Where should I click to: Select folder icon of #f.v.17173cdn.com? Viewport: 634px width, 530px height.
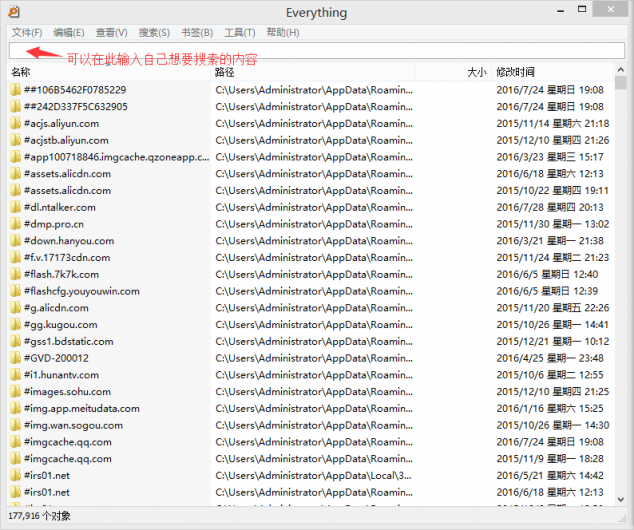point(15,258)
